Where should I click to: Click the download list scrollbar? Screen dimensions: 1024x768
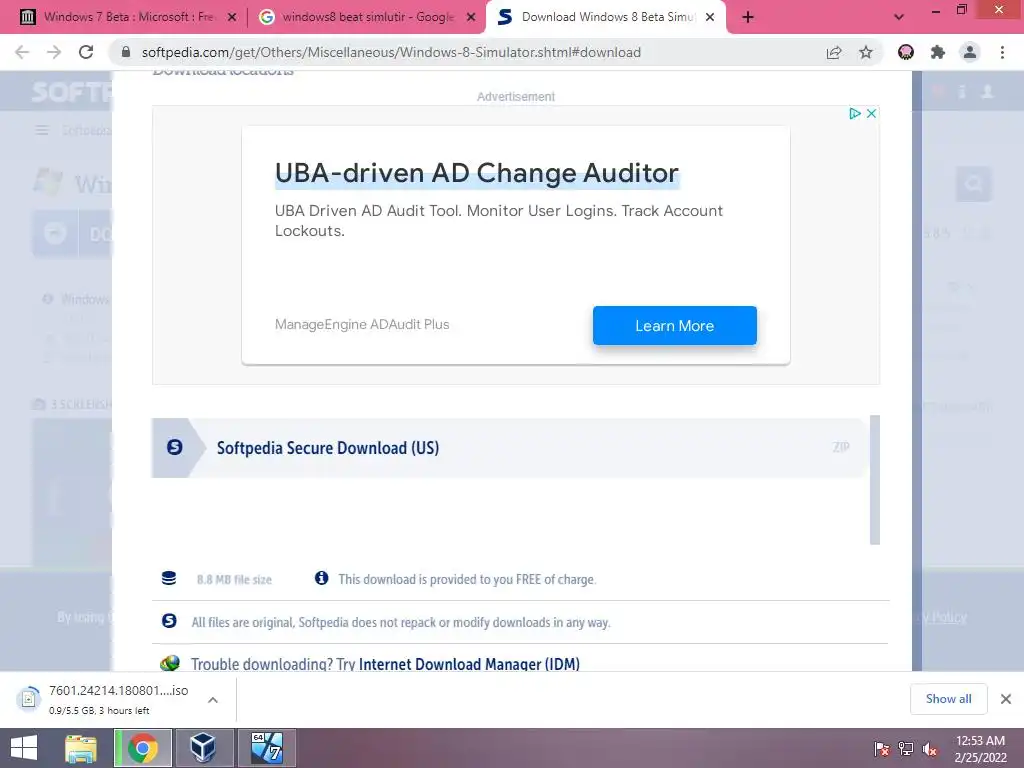click(875, 480)
